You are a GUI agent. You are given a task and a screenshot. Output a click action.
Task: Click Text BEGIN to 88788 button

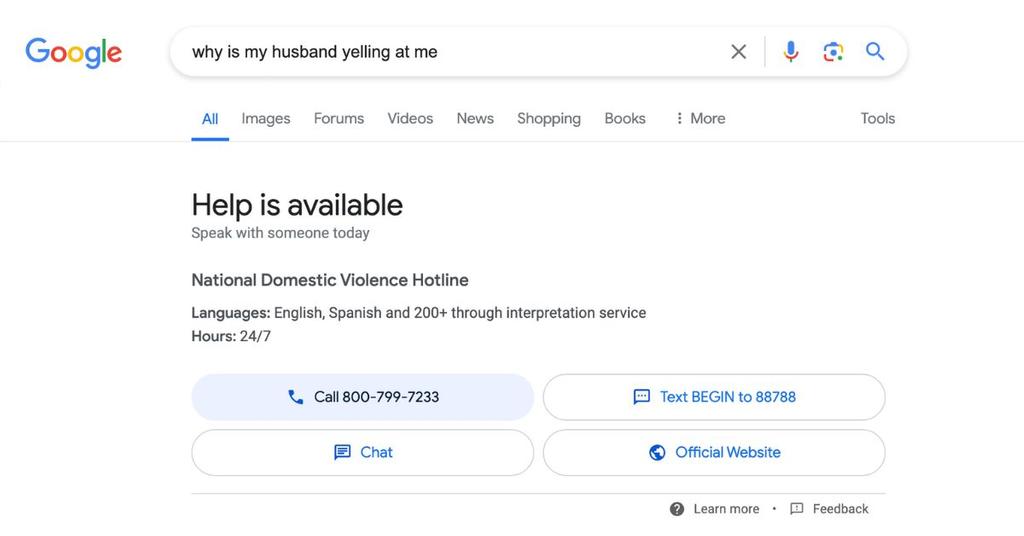(x=714, y=397)
